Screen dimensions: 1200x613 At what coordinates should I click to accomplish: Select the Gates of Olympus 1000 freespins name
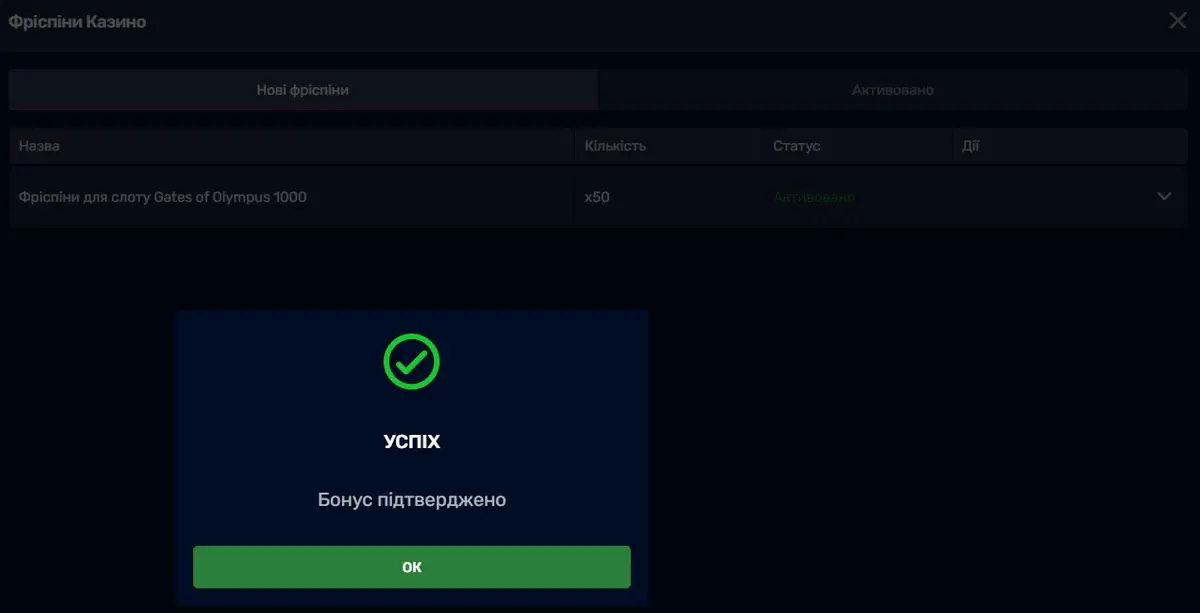163,197
